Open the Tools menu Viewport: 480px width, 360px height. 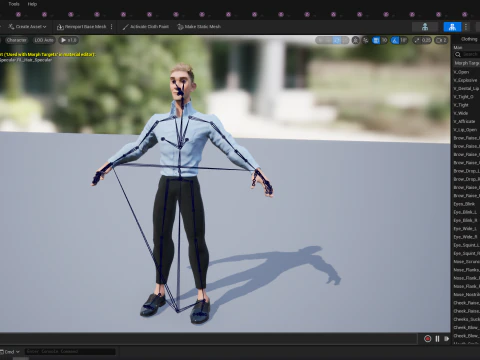14,4
